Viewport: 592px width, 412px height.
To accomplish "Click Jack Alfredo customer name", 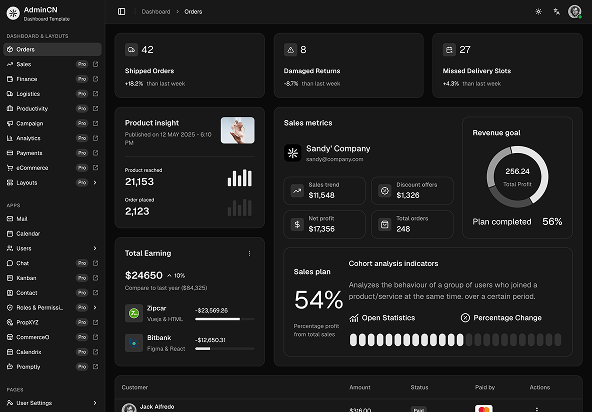I will coord(157,407).
